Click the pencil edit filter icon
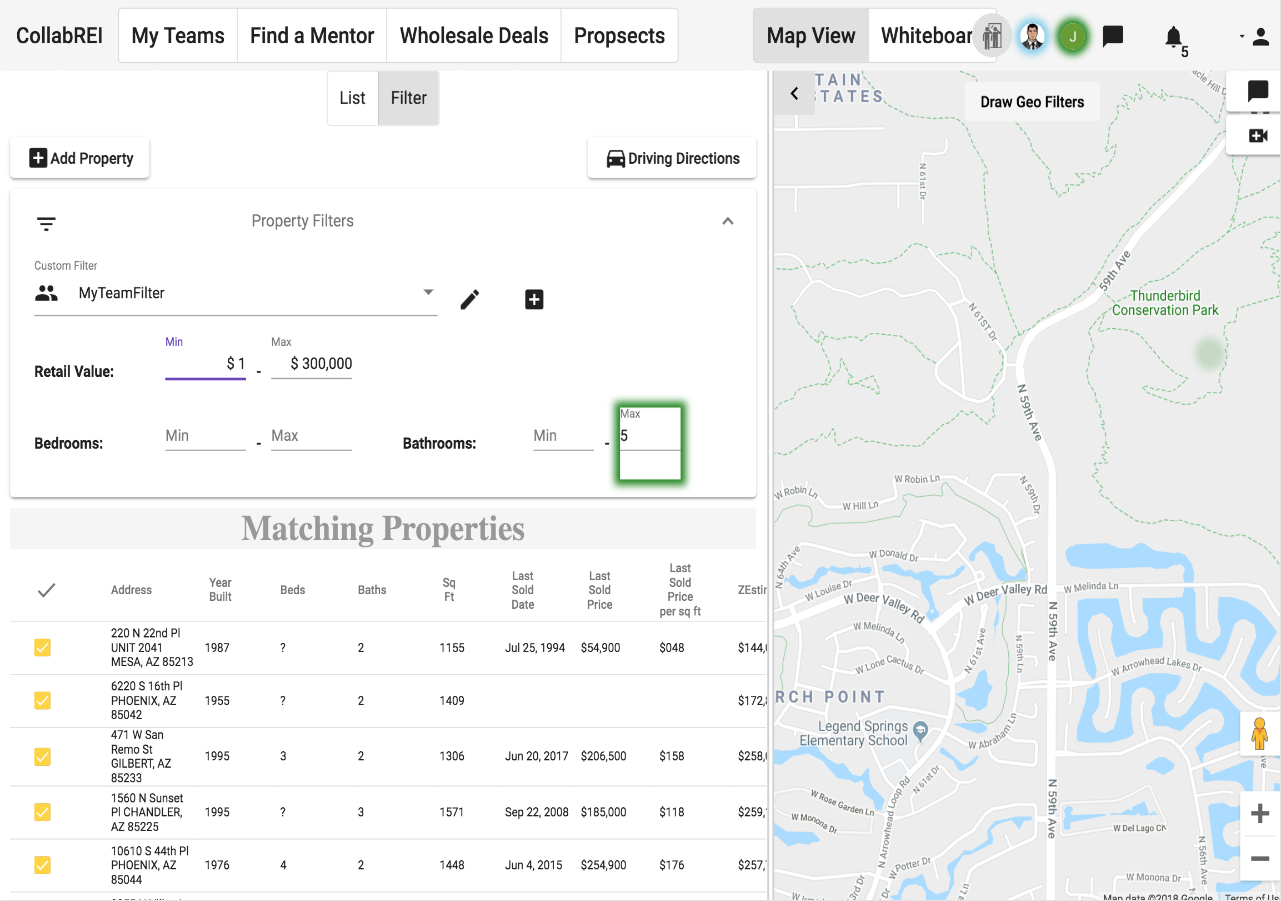The width and height of the screenshot is (1281, 901). (x=470, y=299)
